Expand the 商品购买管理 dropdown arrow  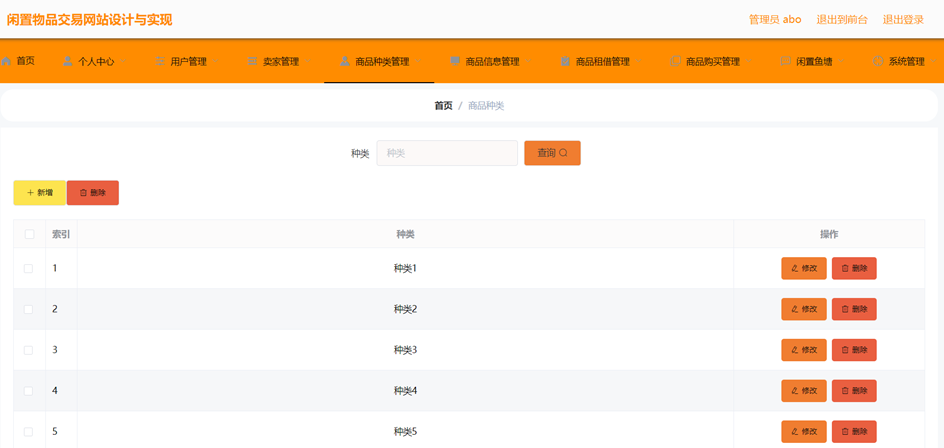(x=748, y=61)
